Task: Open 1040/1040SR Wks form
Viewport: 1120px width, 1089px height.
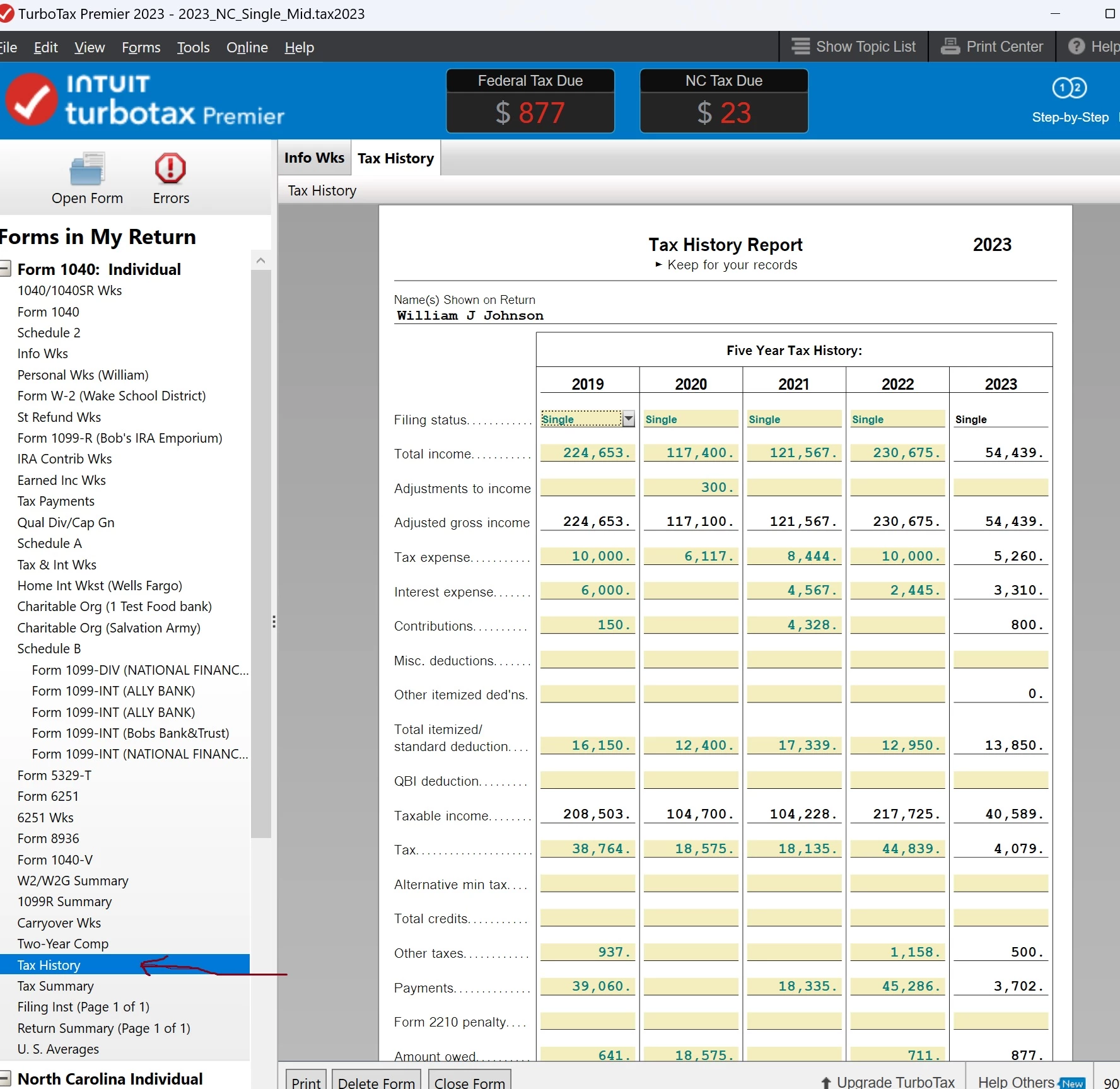Action: pos(69,290)
